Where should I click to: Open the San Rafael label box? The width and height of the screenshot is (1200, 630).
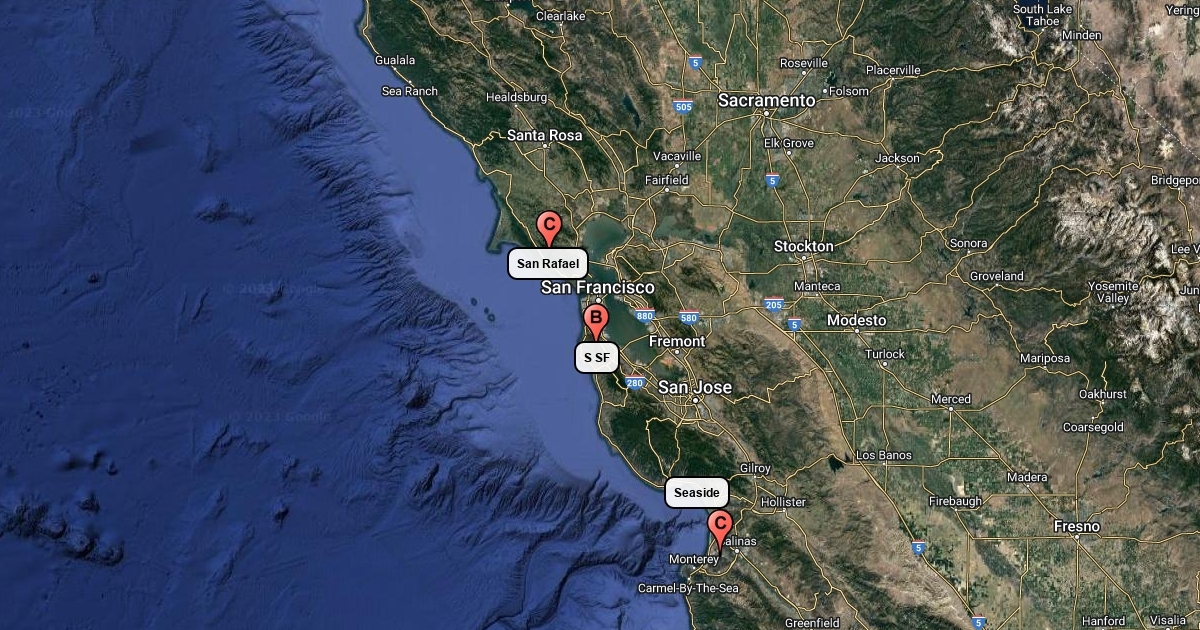click(x=548, y=264)
